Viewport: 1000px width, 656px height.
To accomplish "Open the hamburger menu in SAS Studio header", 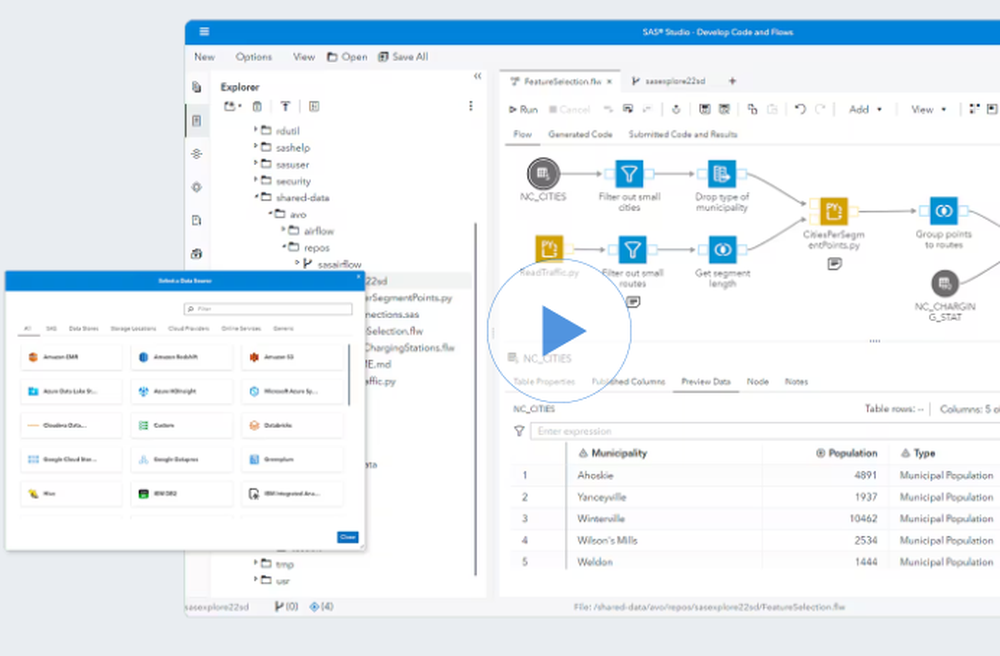I will tap(204, 32).
